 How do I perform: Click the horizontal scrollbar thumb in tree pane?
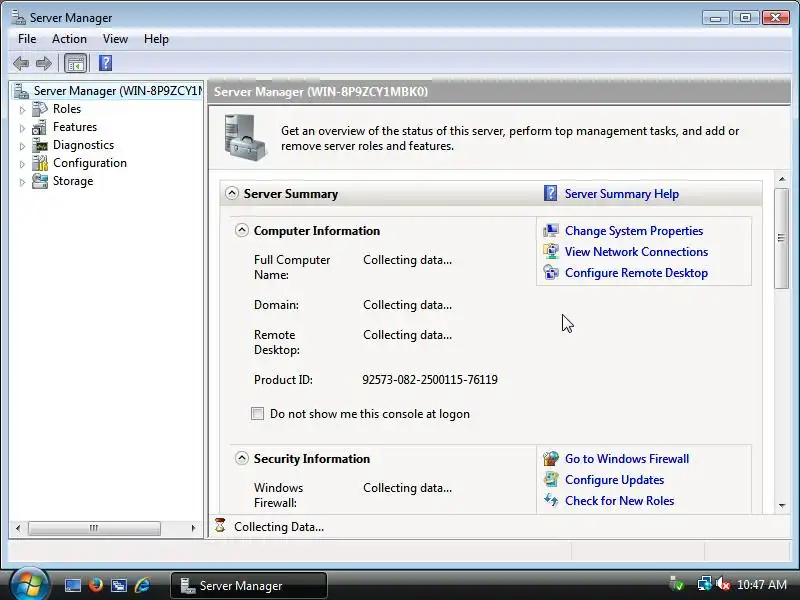coord(94,528)
